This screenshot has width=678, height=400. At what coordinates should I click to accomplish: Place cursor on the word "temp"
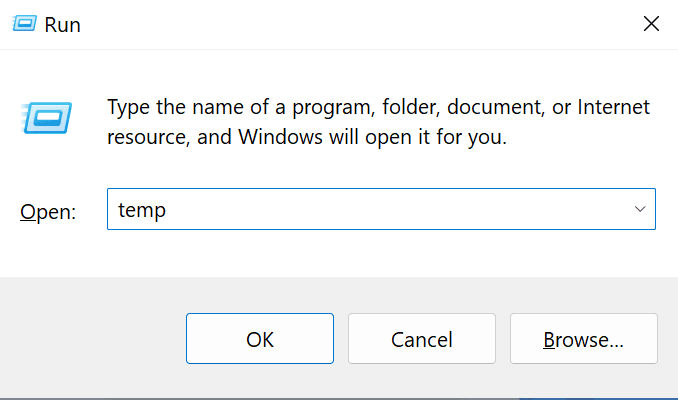pos(141,211)
